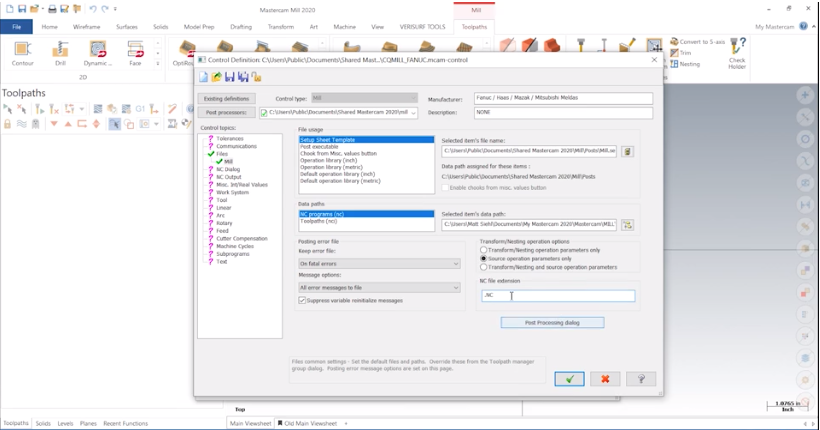Check Suppress variable reinitialize messages

[302, 300]
